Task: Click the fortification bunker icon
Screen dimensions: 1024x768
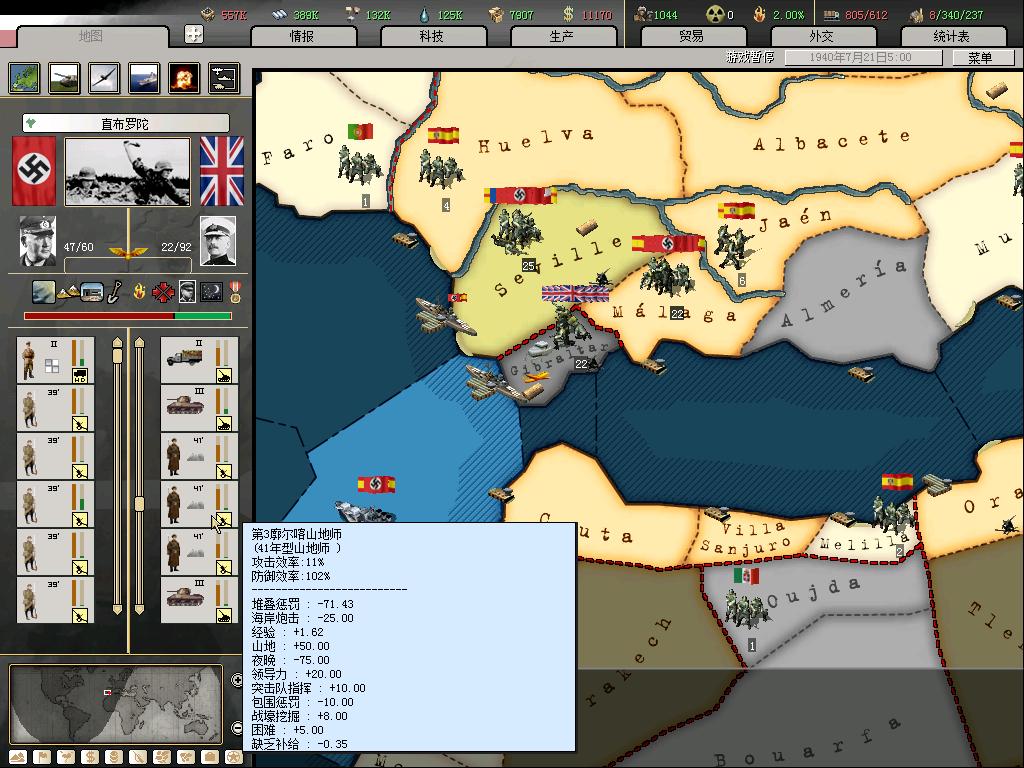Action: tap(91, 292)
